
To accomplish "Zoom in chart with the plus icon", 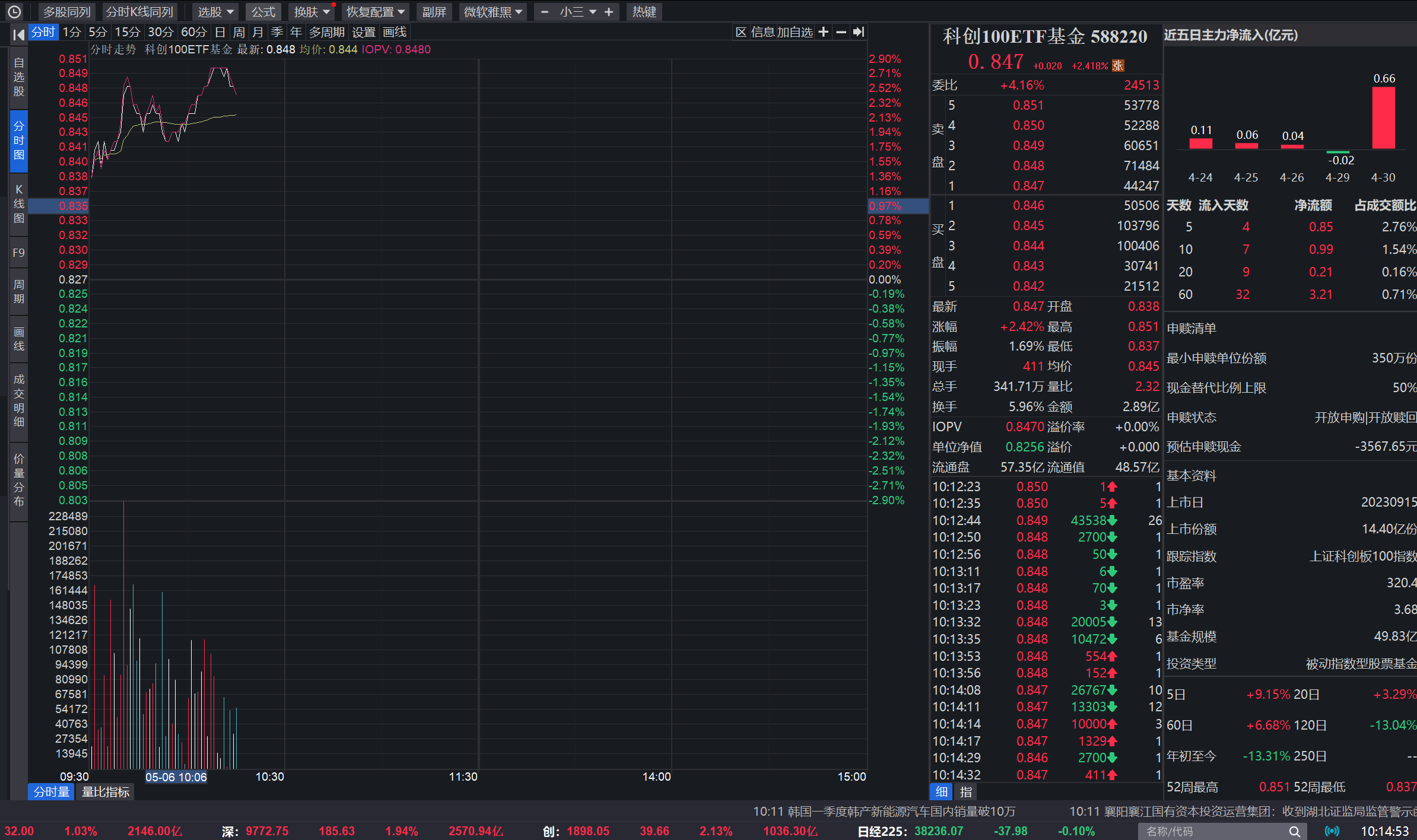I will (x=824, y=32).
